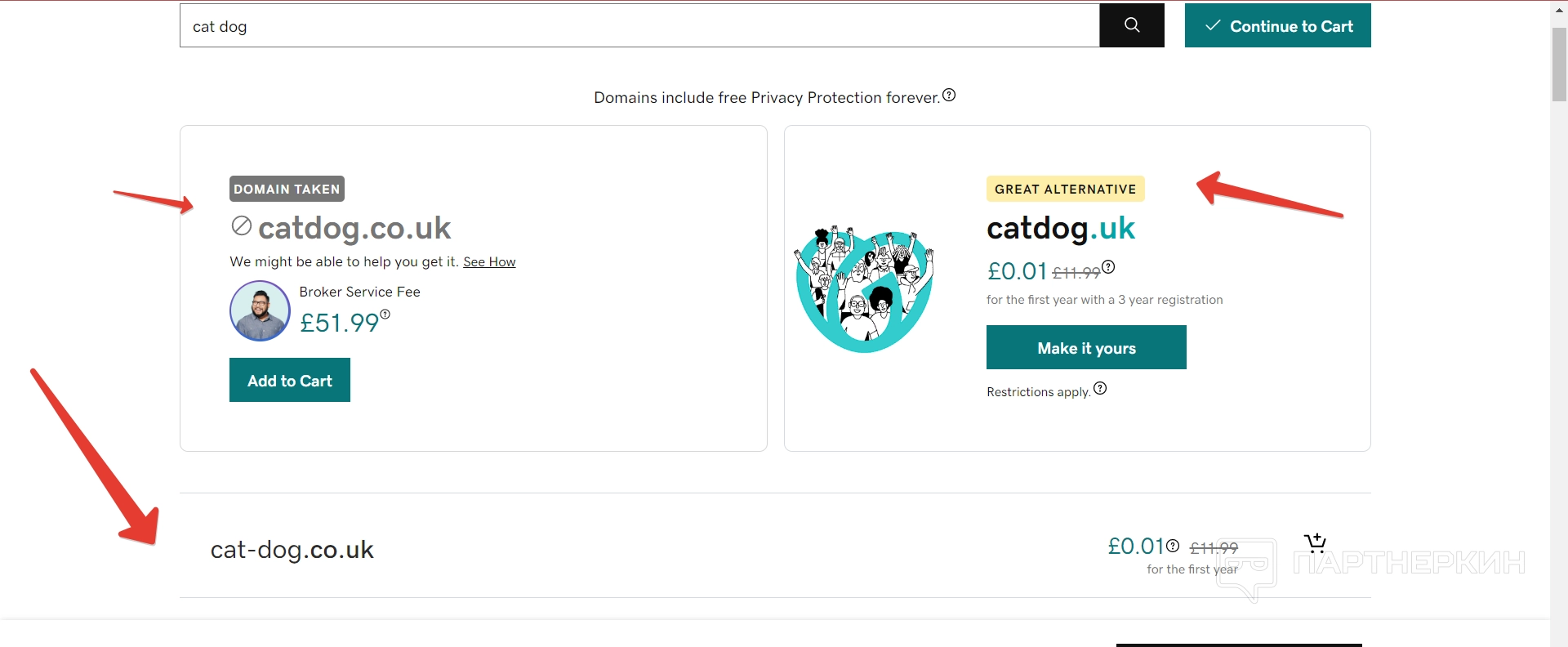Click the unavailable icon beside catdog.co.uk
1568x647 pixels.
[241, 226]
